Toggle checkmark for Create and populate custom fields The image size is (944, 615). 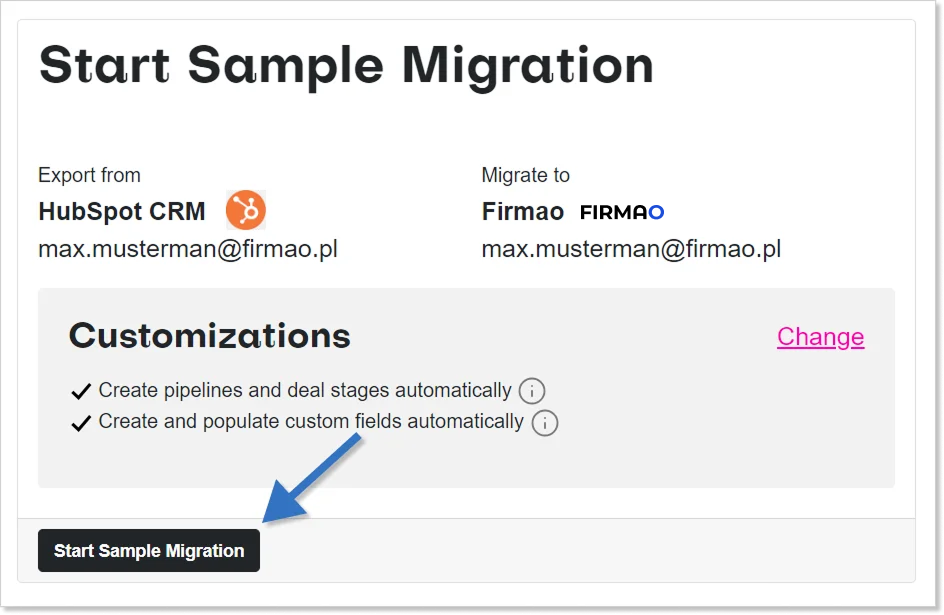82,423
